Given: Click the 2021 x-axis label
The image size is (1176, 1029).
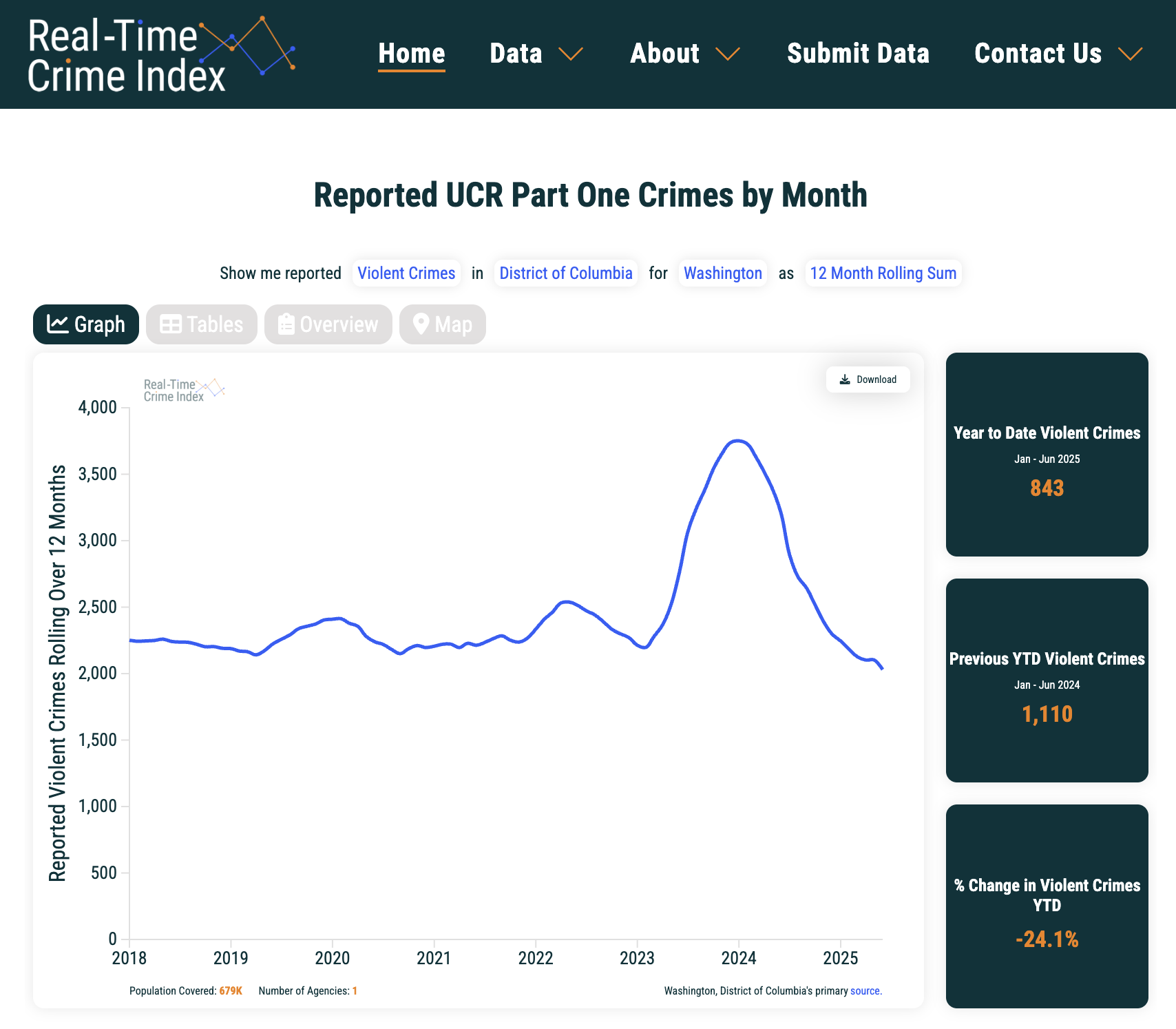Looking at the screenshot, I should (434, 958).
